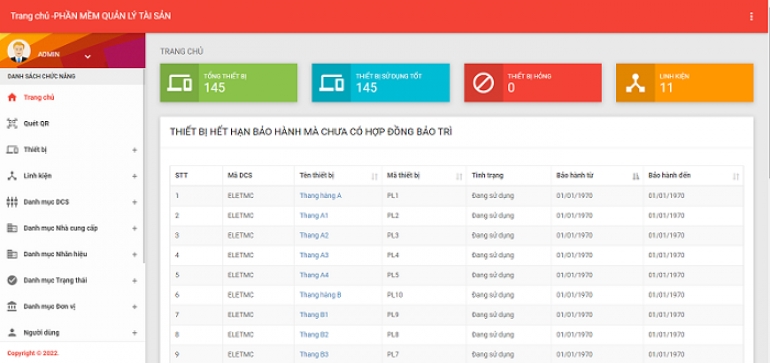This screenshot has height=363, width=770.
Task: Open Người dùng menu label
Action: pyautogui.click(x=41, y=333)
